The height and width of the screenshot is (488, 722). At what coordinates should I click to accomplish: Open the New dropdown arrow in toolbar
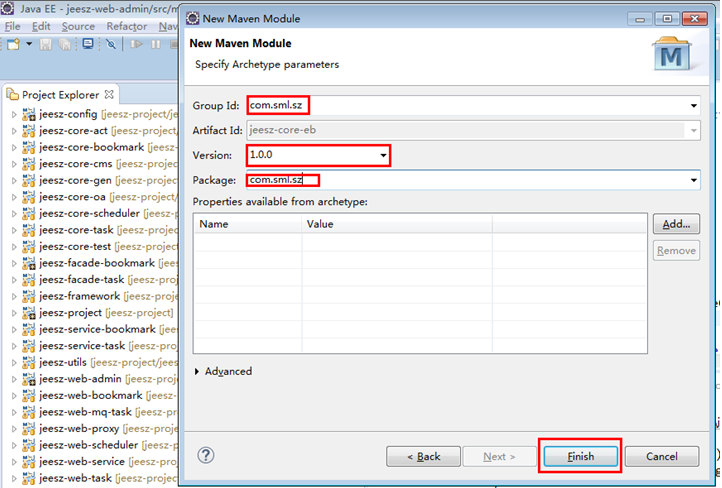[x=29, y=44]
